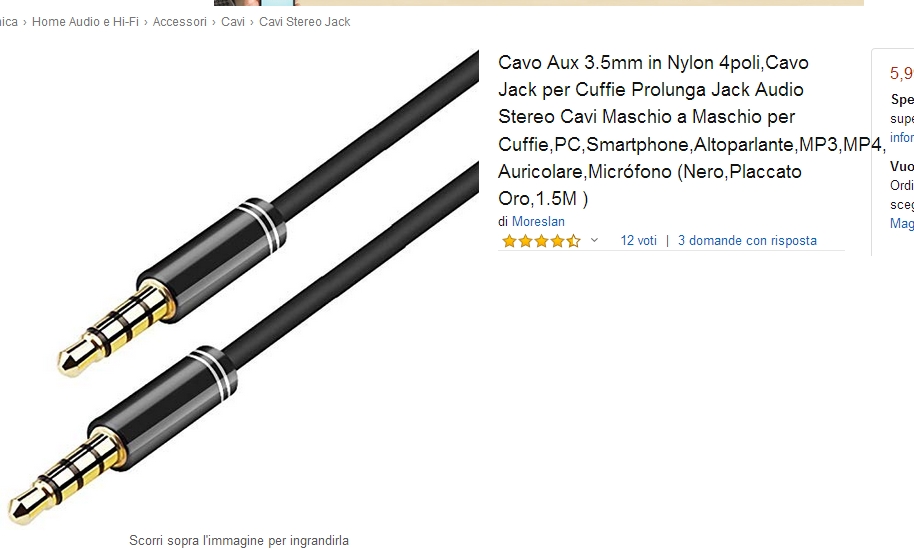Click the banner strip at top
Viewport: 914px width, 549px height.
[x=539, y=3]
